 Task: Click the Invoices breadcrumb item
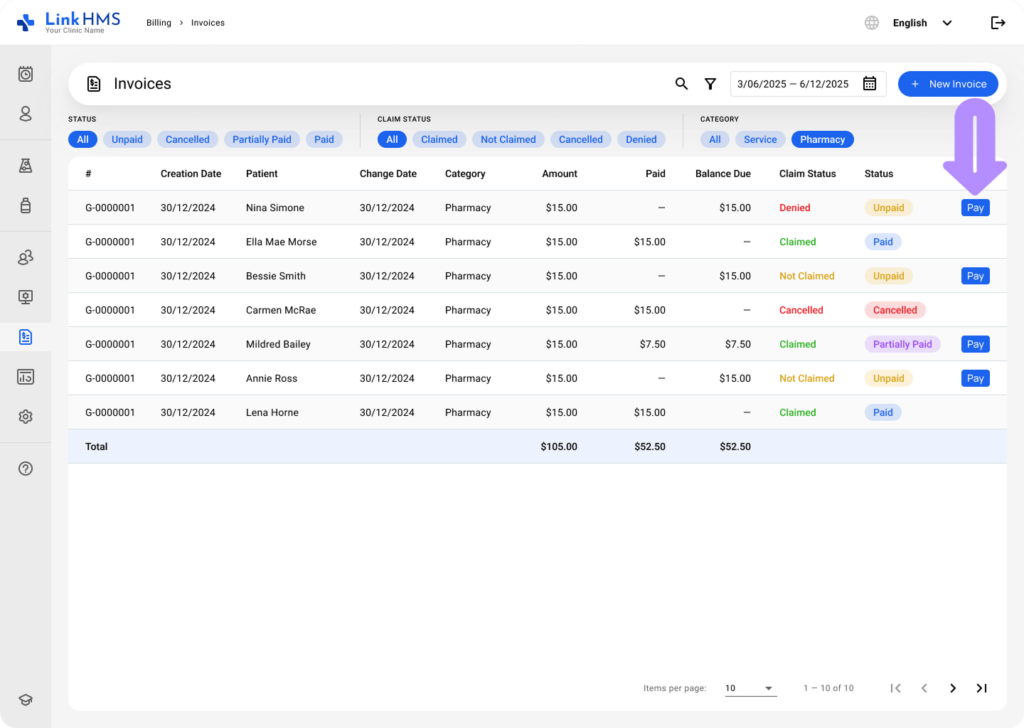(x=208, y=23)
